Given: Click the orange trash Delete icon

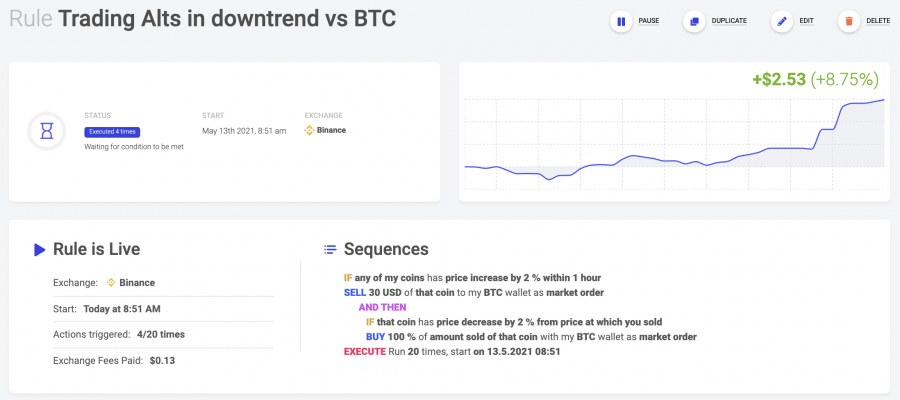Looking at the screenshot, I should [x=849, y=22].
